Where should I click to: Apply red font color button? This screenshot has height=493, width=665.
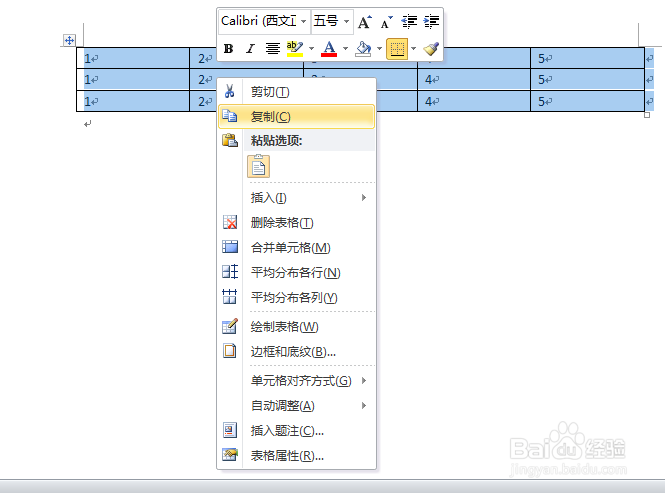point(329,49)
